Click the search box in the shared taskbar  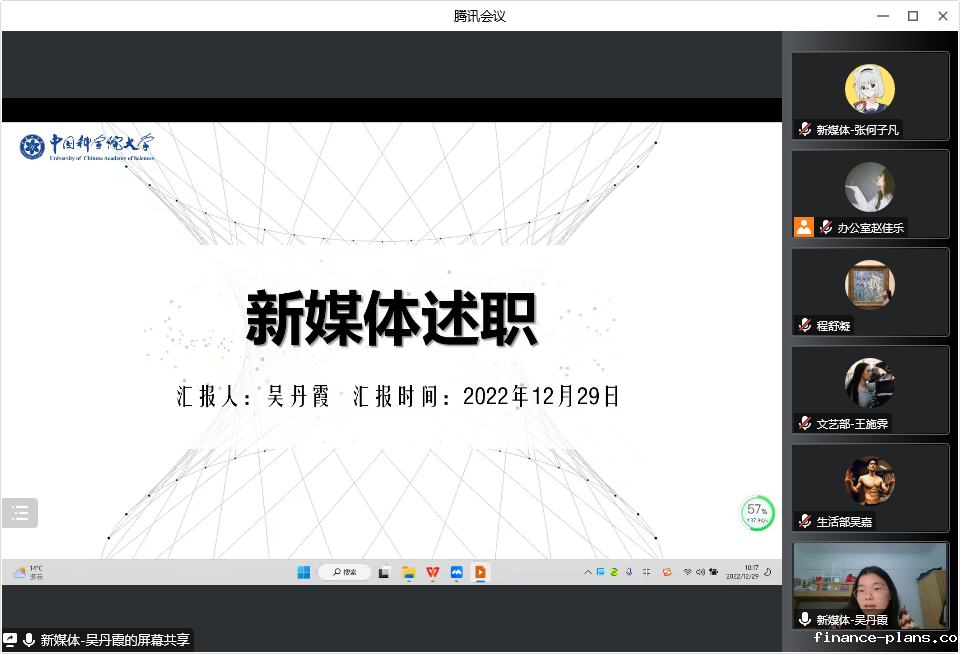click(x=345, y=572)
